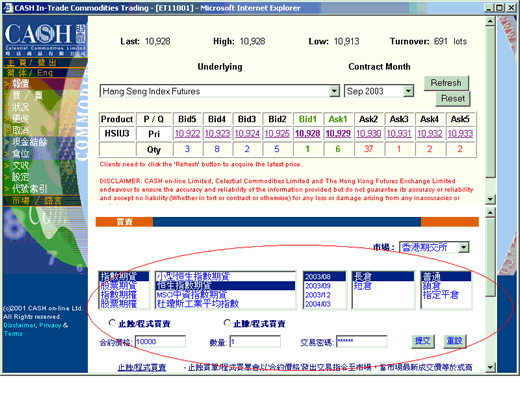Open the 設定 settings menu item
Screen dimensions: 520x406
click(21, 177)
